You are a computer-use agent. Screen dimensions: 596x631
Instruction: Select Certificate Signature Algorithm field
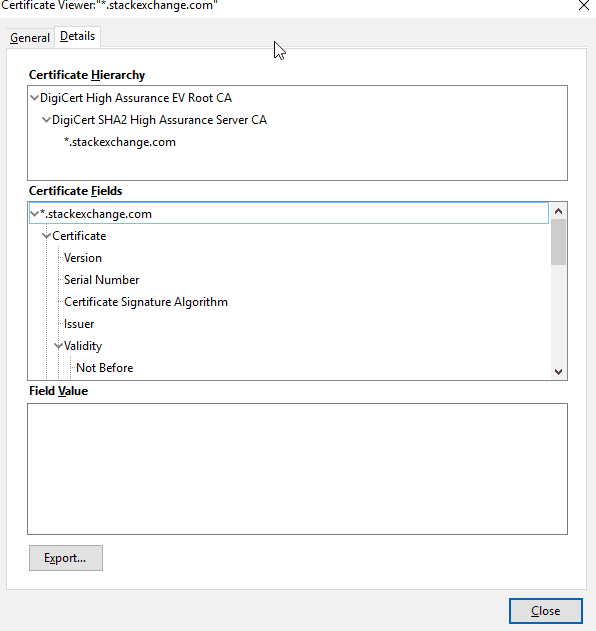[146, 302]
